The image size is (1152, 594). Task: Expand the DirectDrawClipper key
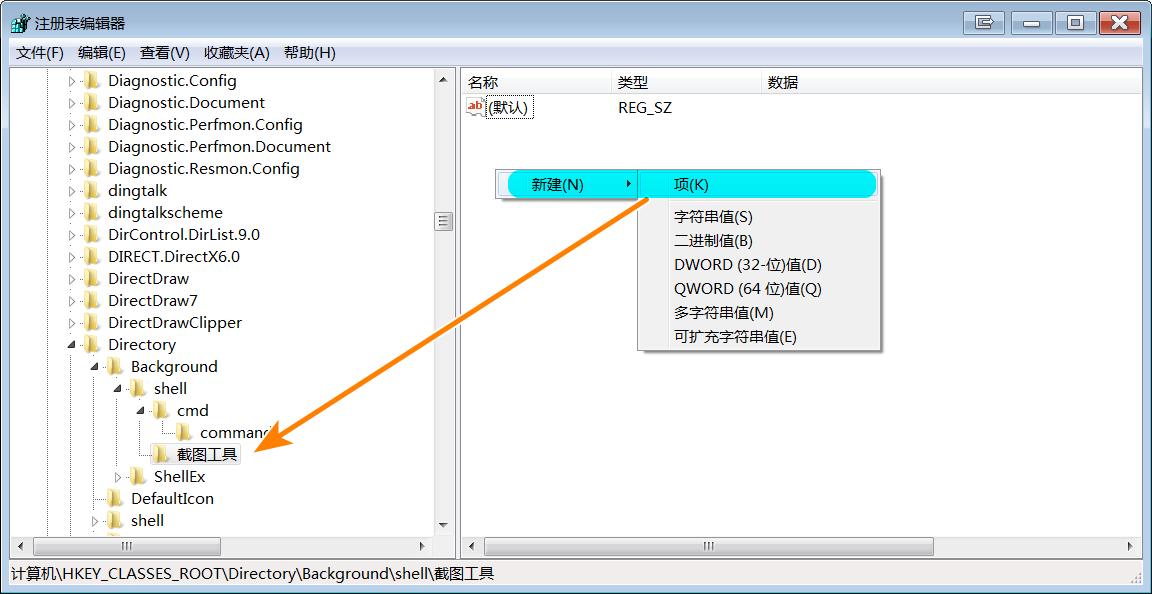point(72,323)
